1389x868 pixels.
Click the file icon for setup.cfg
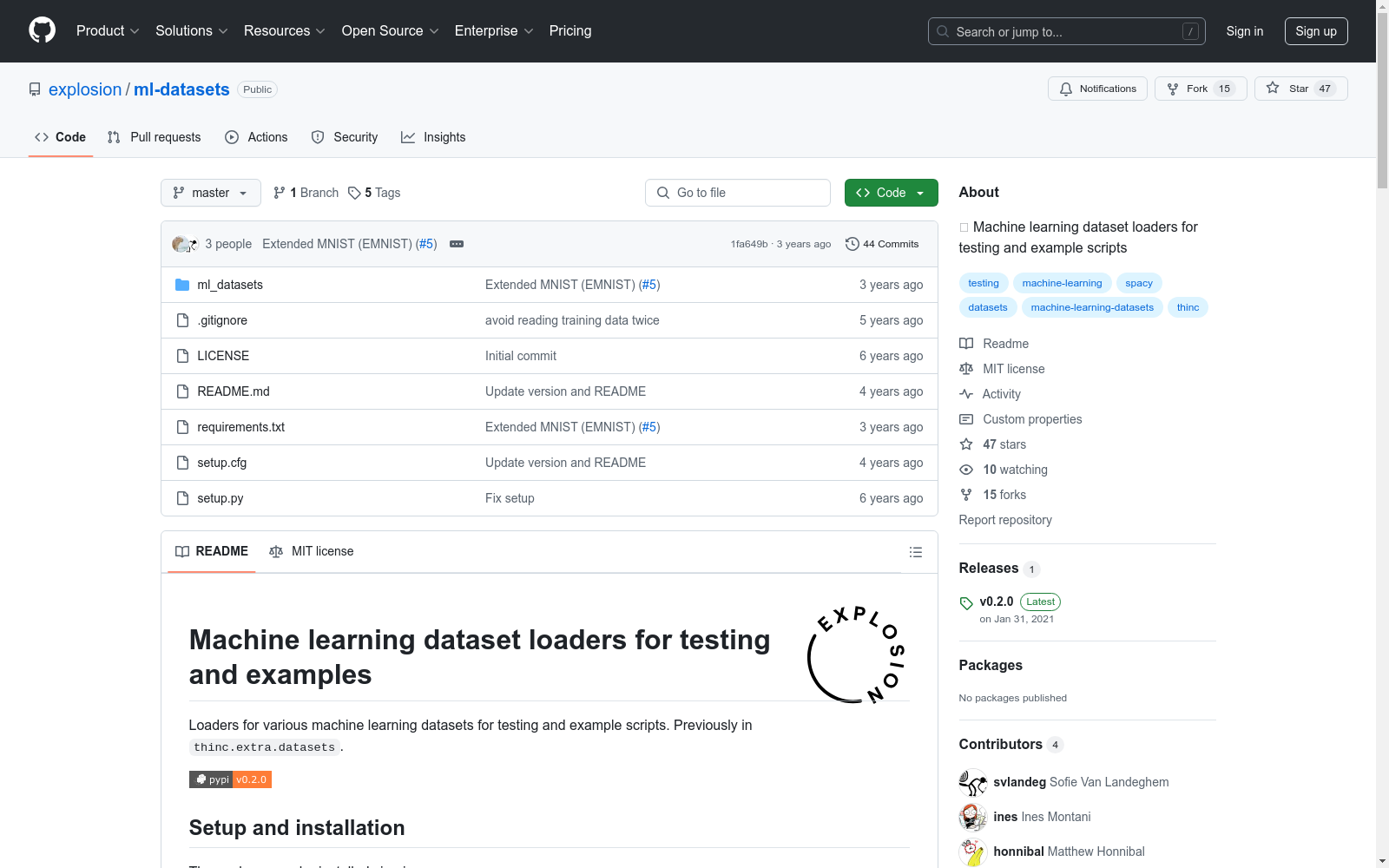pos(182,463)
